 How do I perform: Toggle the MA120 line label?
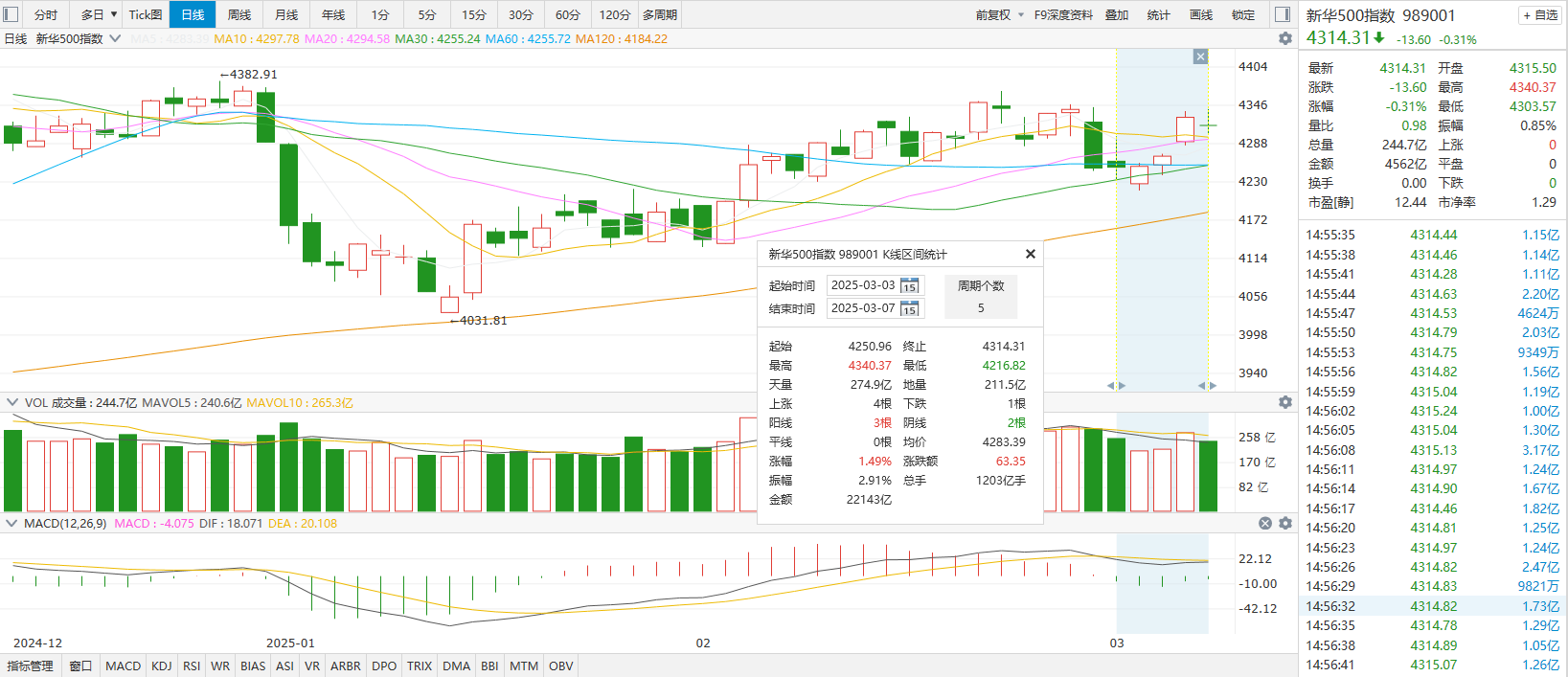click(622, 38)
